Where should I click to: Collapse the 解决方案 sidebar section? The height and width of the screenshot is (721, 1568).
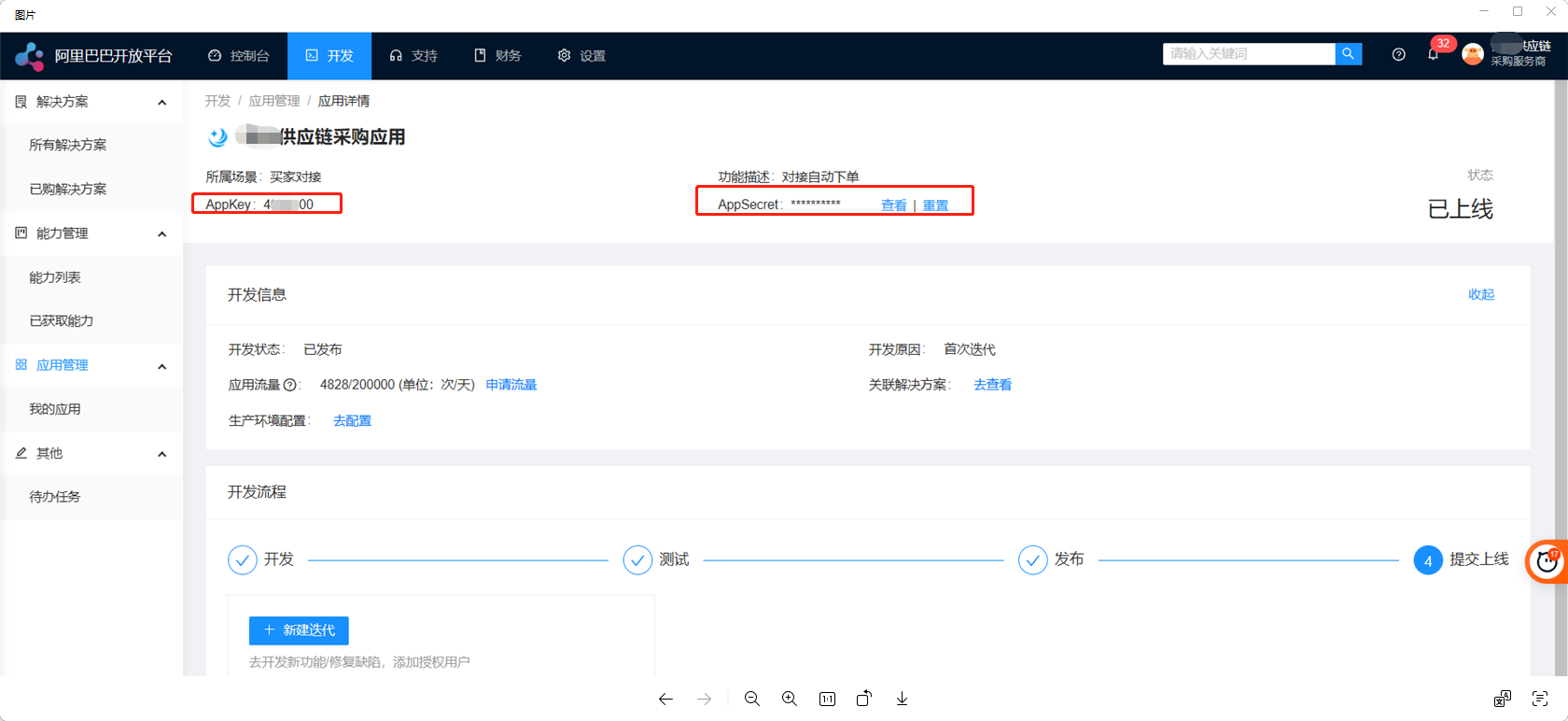[x=162, y=102]
